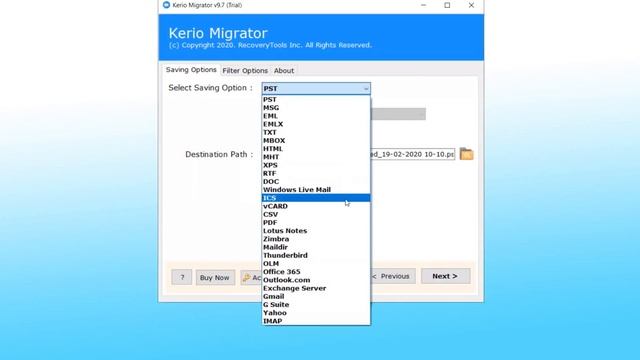The height and width of the screenshot is (360, 640).
Task: Click the ? help button
Action: pos(182,278)
